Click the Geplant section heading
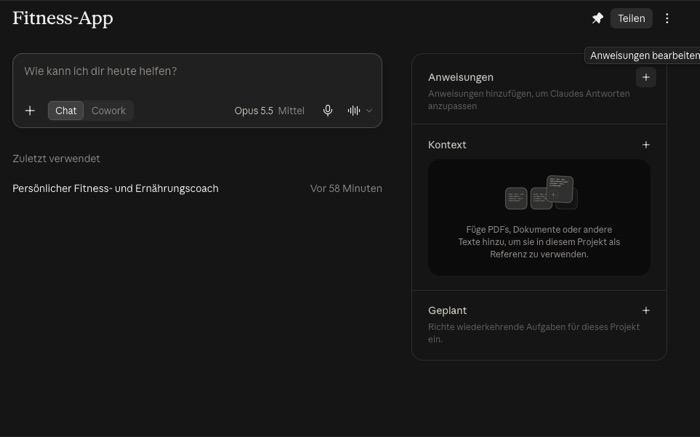Screen dimensions: 700x437 (x=447, y=310)
